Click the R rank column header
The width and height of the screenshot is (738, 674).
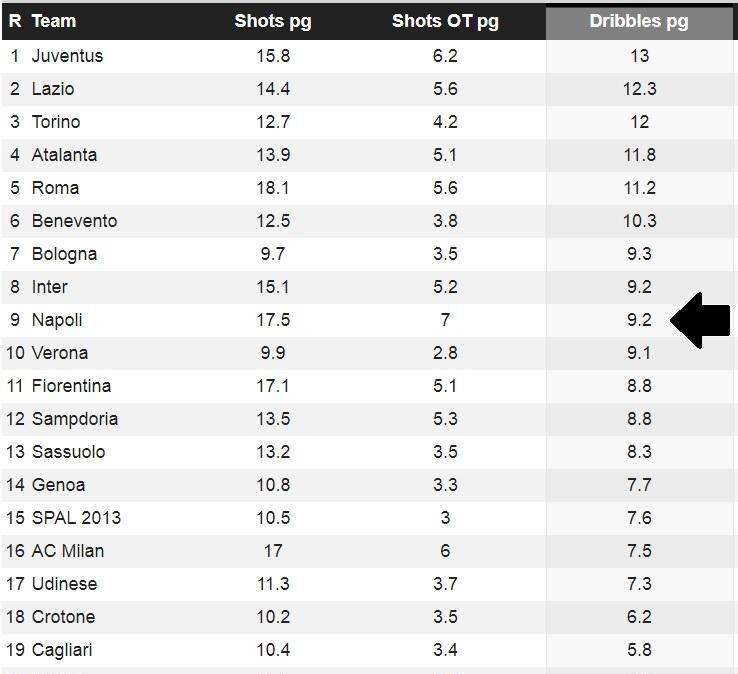pyautogui.click(x=15, y=21)
